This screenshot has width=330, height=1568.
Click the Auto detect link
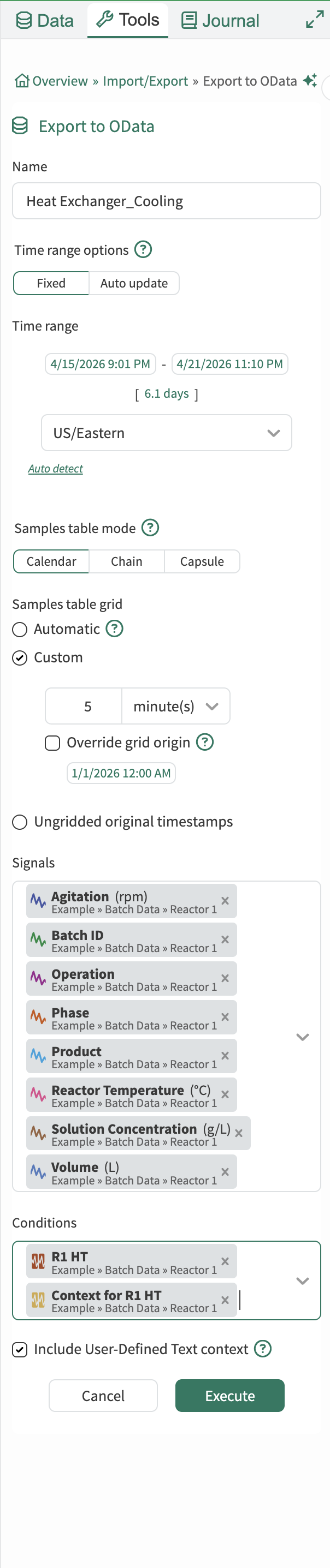(56, 469)
